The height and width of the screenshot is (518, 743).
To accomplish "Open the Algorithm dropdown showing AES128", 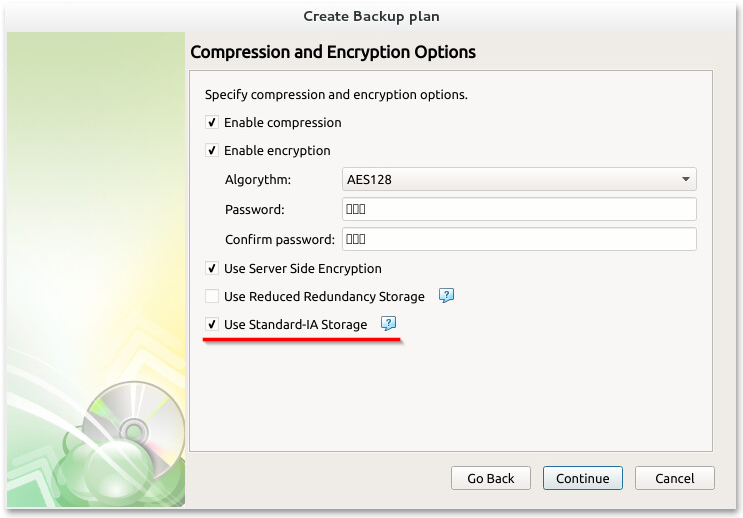I will (519, 180).
